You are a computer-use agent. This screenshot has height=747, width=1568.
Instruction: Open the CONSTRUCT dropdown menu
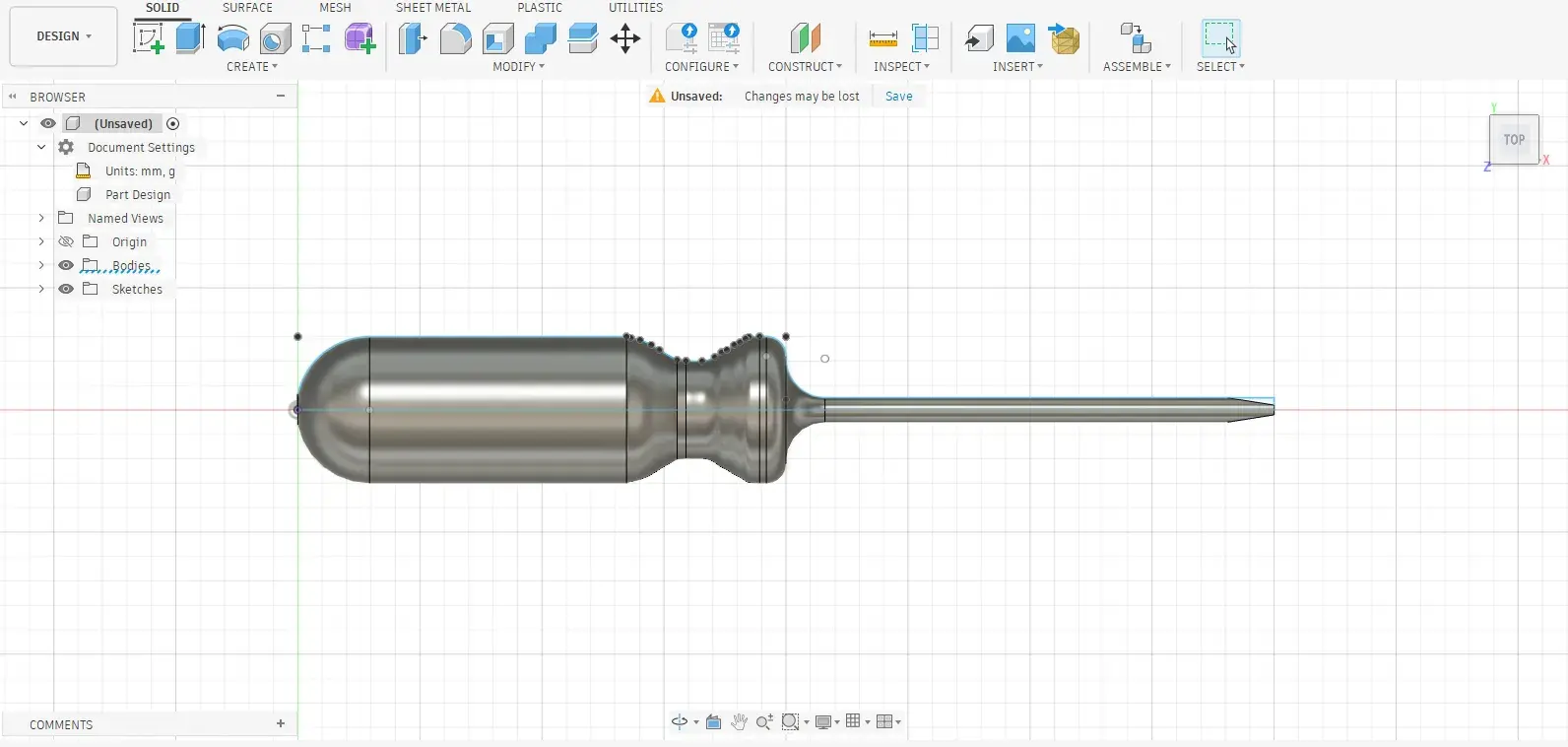805,67
